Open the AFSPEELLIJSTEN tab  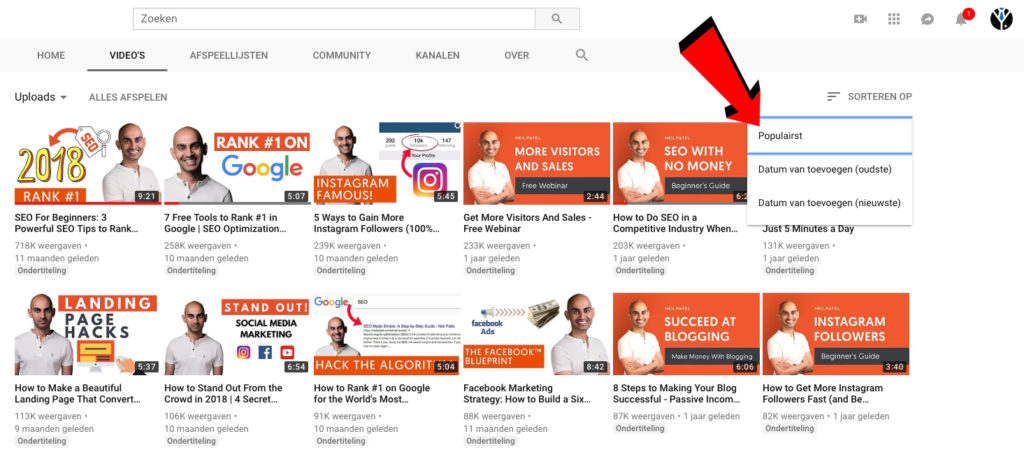point(229,55)
